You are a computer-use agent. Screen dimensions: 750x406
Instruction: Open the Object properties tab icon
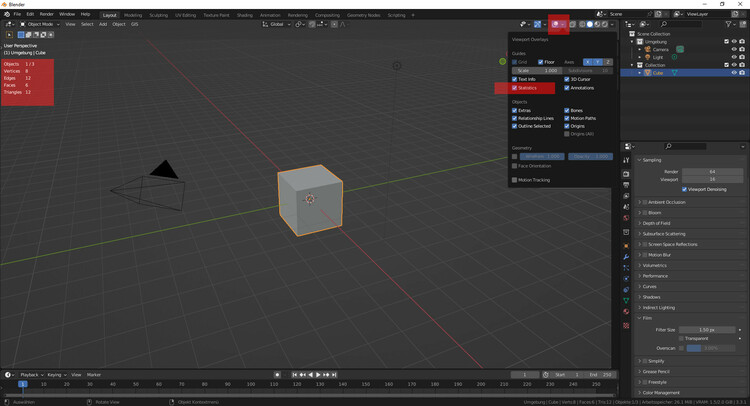626,245
